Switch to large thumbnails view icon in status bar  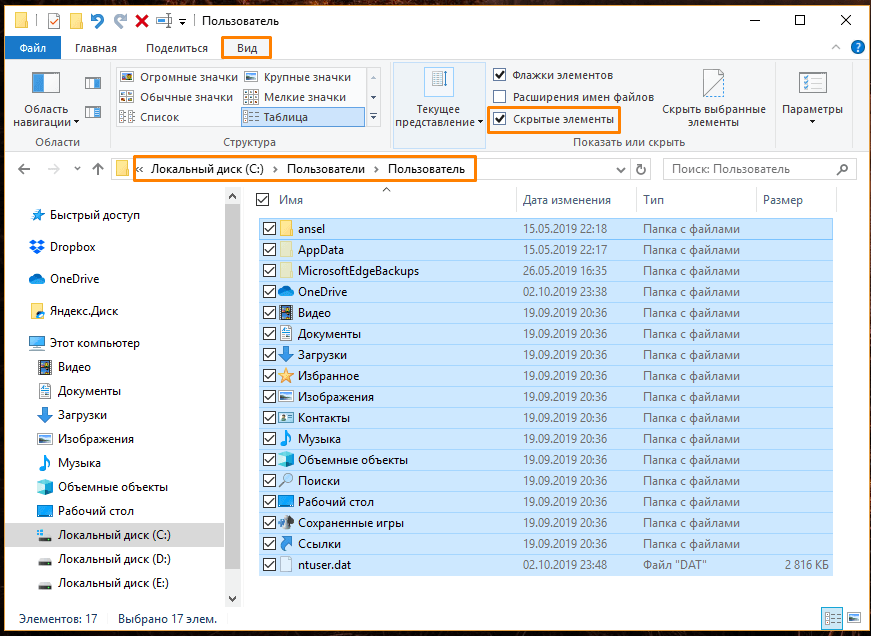tap(853, 618)
